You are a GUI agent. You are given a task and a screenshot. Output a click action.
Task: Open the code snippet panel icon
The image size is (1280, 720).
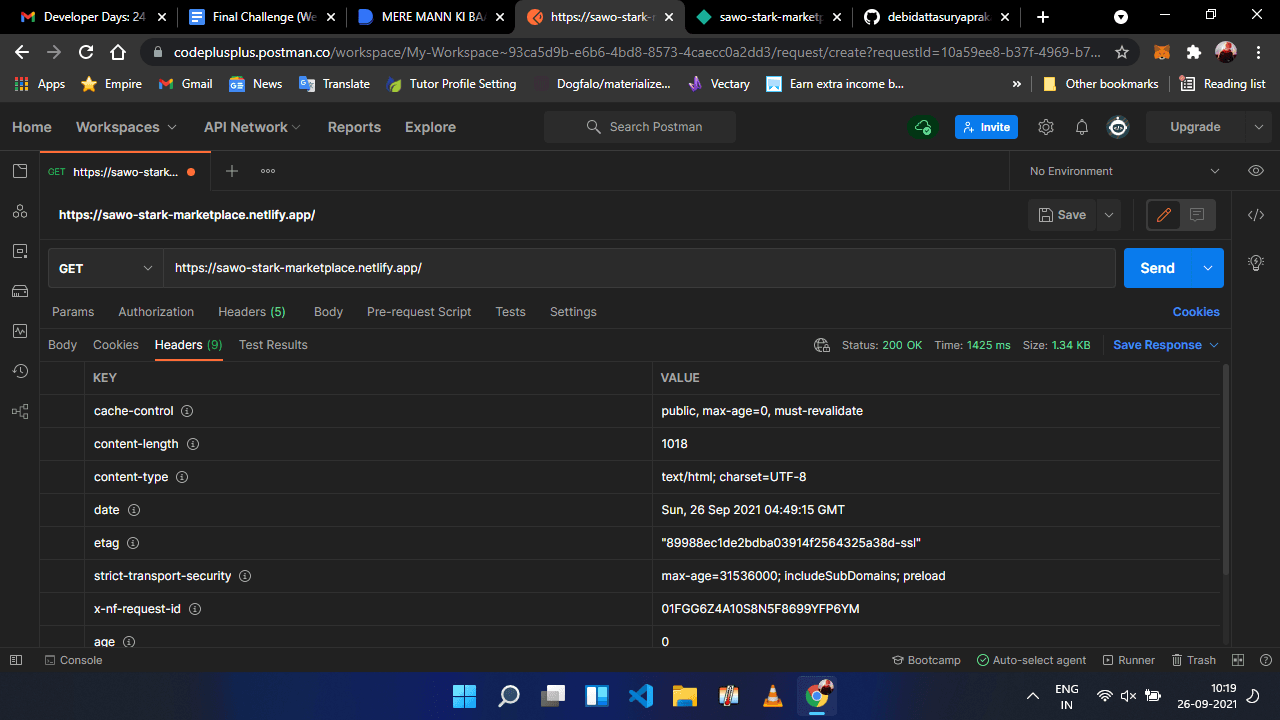point(1256,215)
